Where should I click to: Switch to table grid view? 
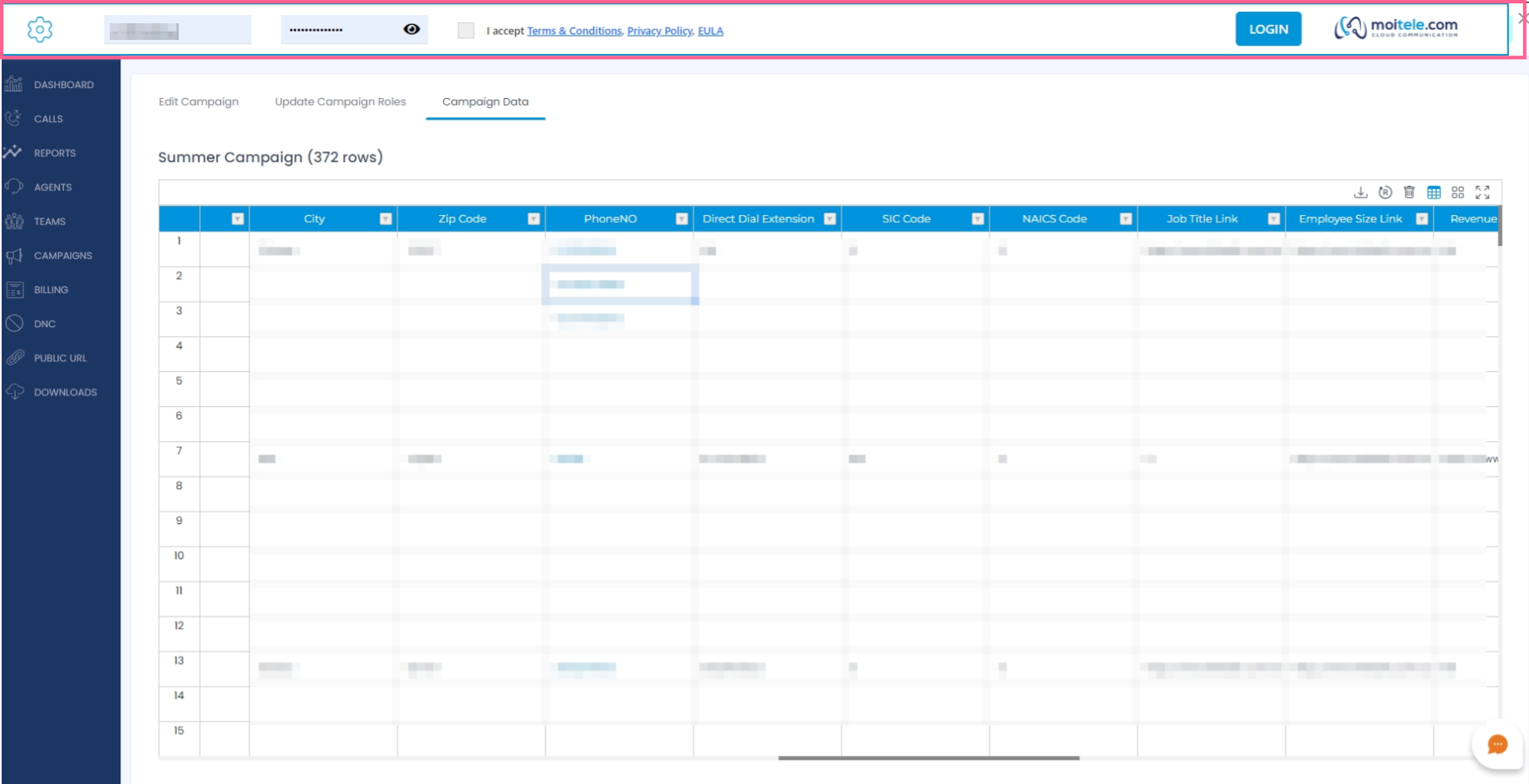(x=1434, y=193)
